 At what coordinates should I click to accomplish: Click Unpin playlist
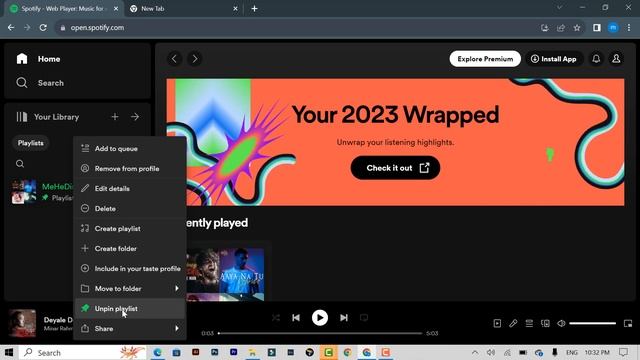point(129,309)
